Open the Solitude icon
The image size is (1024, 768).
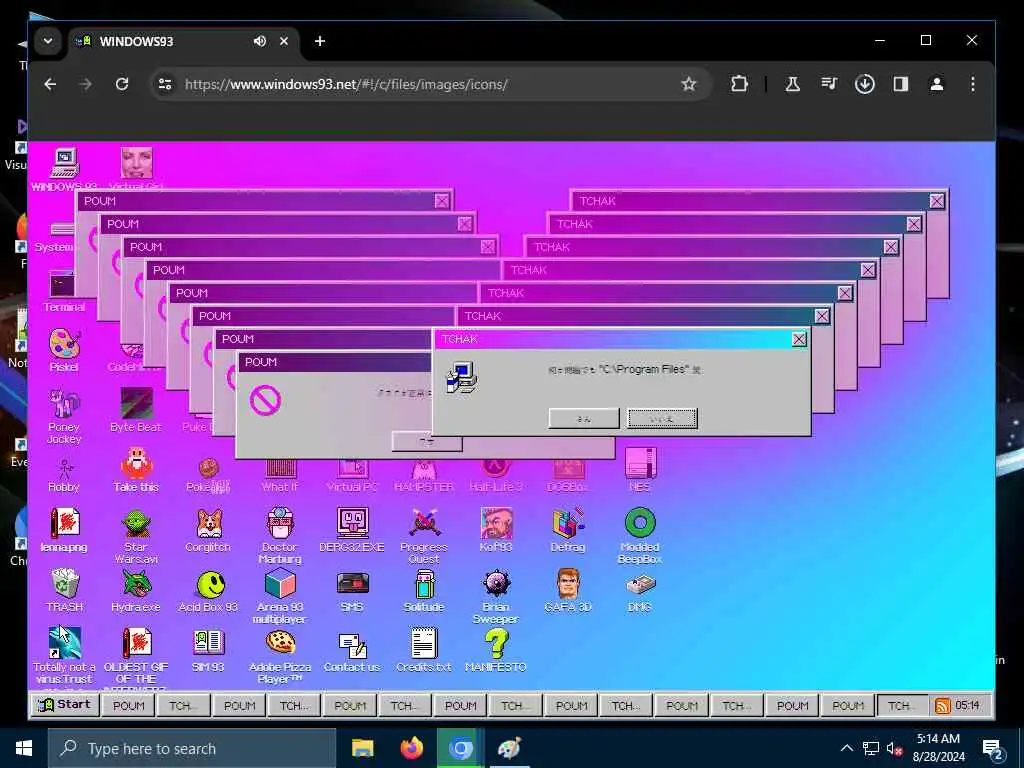coord(424,590)
